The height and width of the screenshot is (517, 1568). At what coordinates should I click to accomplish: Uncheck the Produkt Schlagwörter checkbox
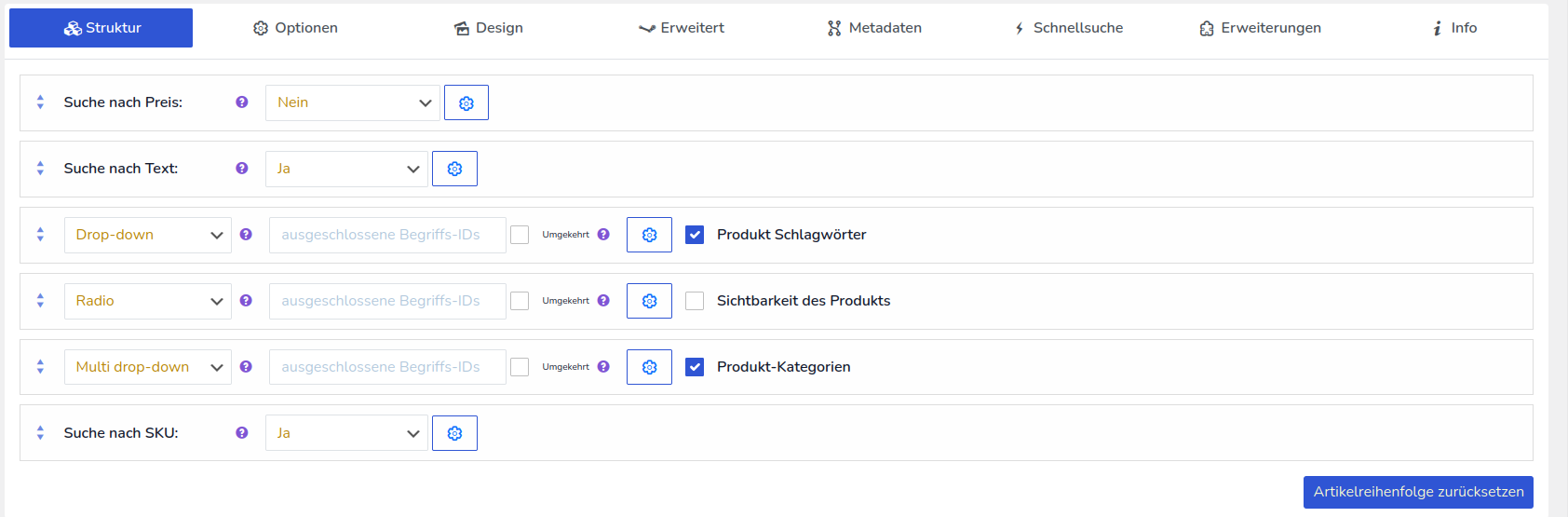tap(695, 235)
